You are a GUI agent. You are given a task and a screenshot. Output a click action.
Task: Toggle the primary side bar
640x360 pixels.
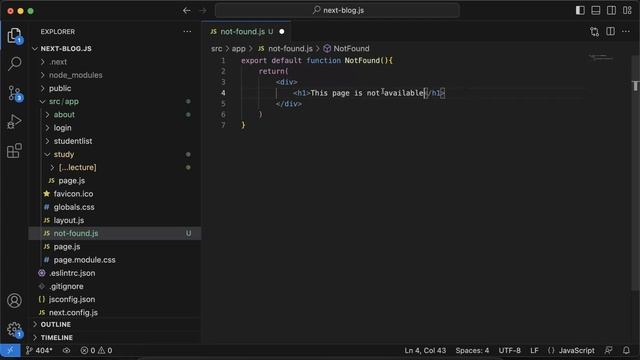point(580,11)
